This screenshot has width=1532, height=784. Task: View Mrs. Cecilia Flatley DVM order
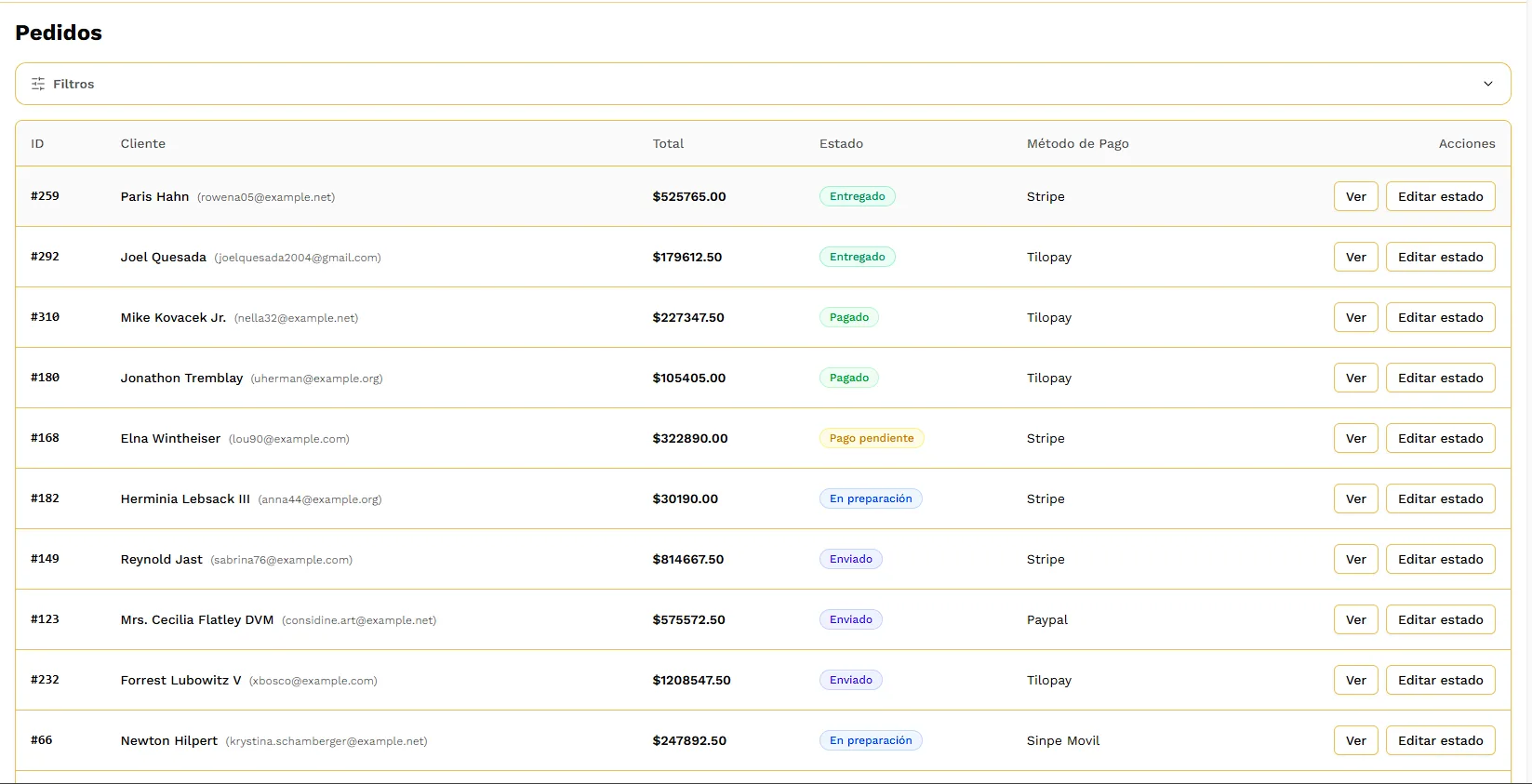pyautogui.click(x=1355, y=619)
